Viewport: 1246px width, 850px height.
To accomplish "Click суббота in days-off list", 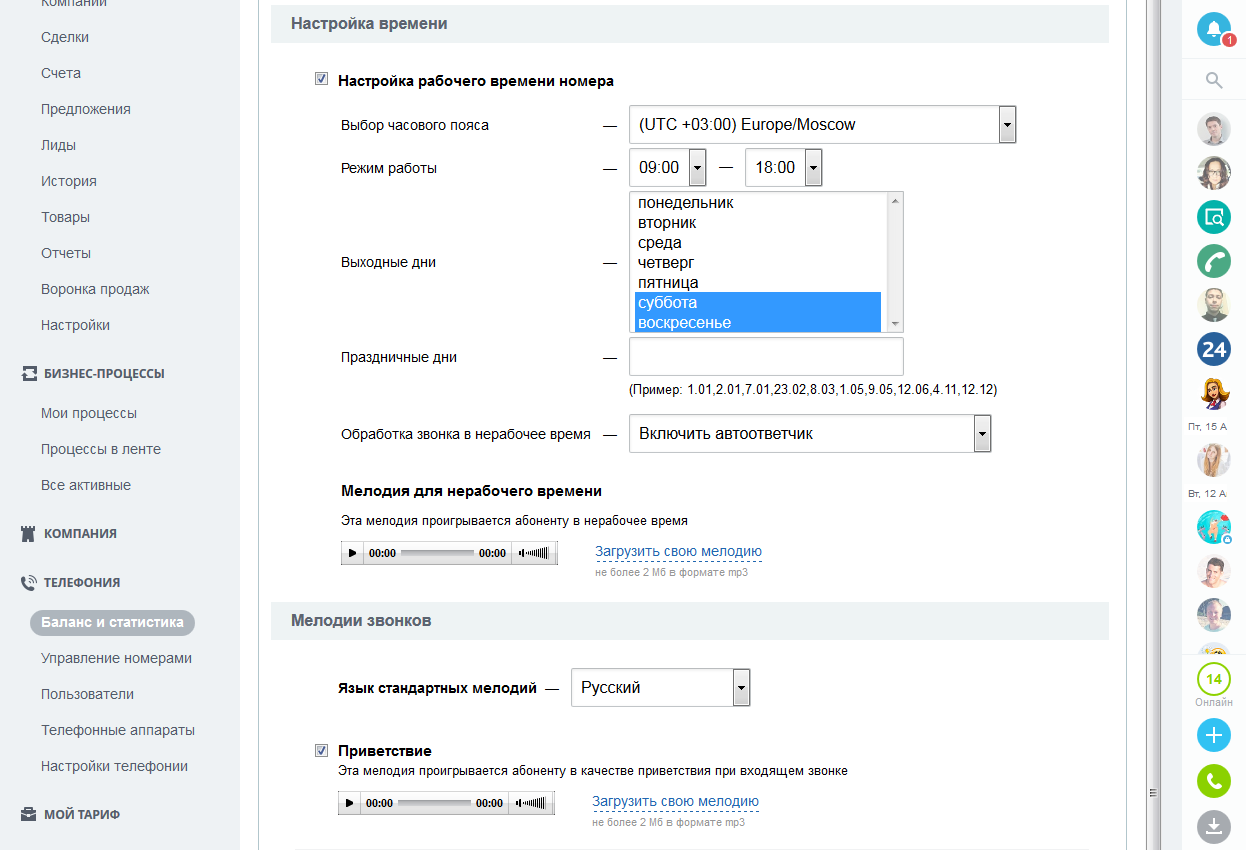I will [758, 302].
